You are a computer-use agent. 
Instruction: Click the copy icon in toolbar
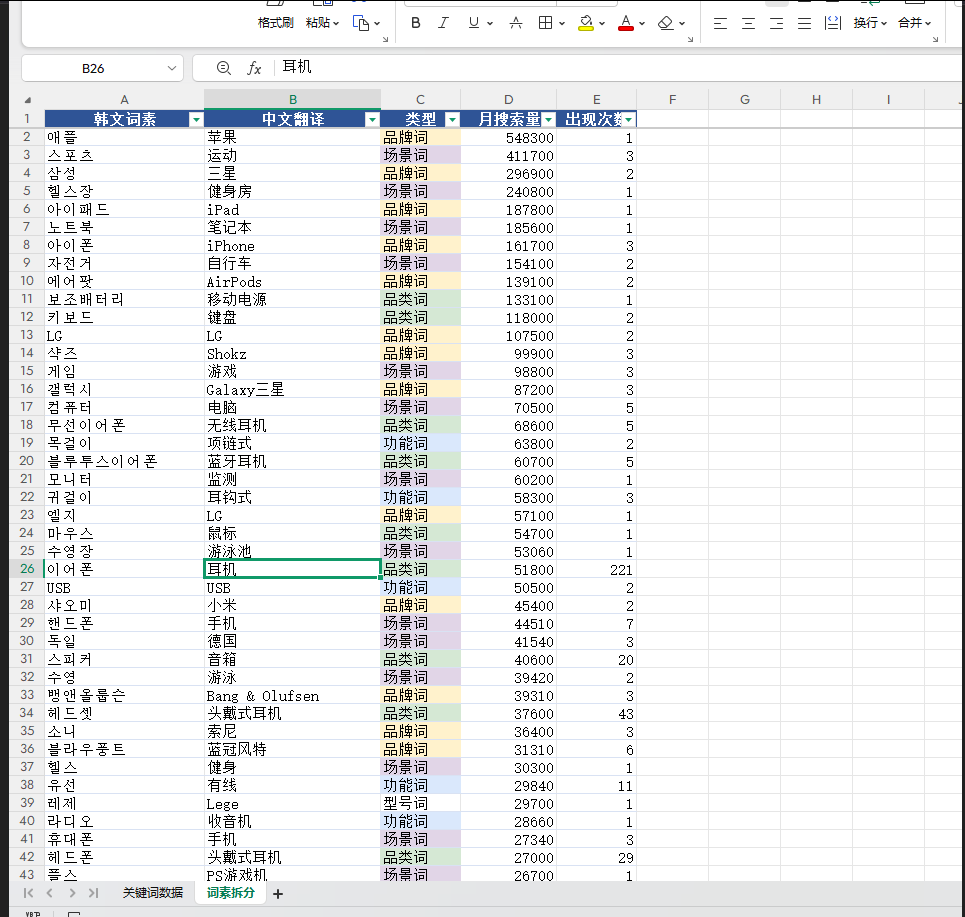[x=361, y=23]
